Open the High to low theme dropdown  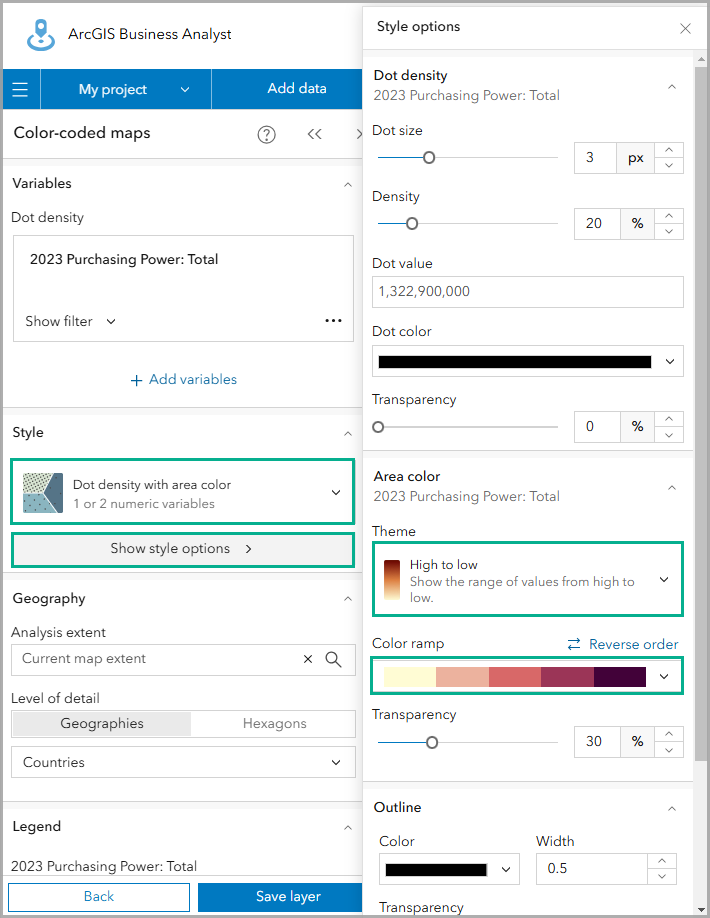pyautogui.click(x=528, y=580)
